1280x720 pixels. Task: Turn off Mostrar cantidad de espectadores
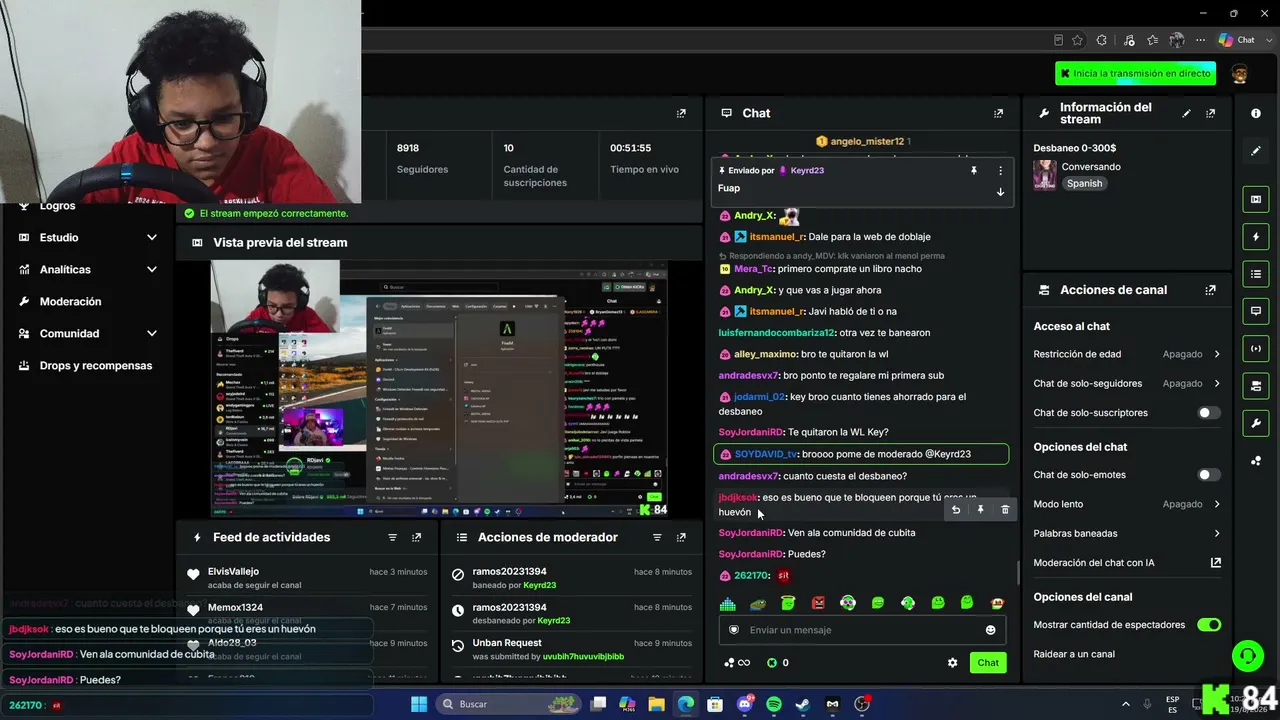tap(1209, 625)
